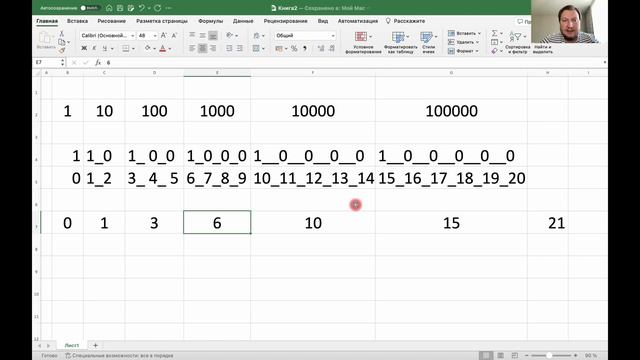
Task: Open Стили ячеек gallery
Action: (x=428, y=42)
